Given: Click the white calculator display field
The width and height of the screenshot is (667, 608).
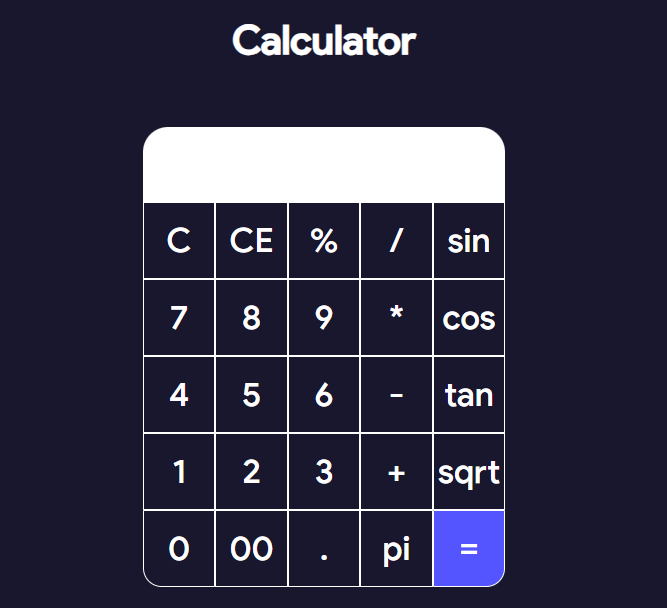Looking at the screenshot, I should [x=324, y=165].
